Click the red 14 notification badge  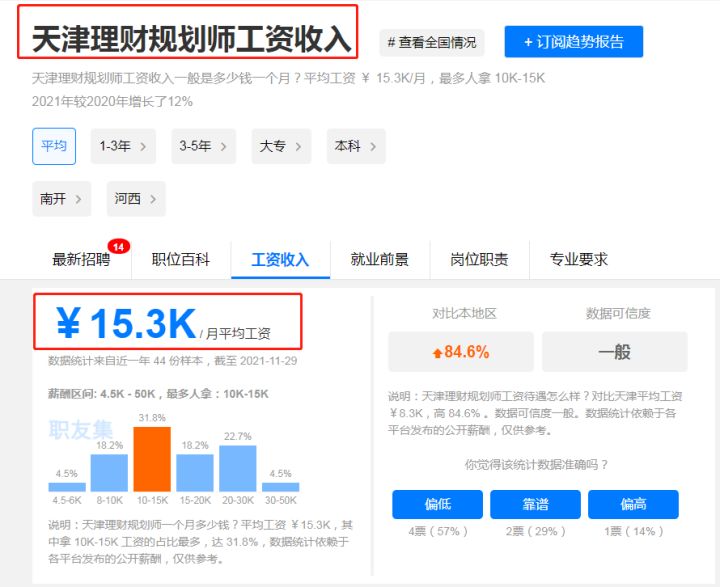(x=118, y=246)
